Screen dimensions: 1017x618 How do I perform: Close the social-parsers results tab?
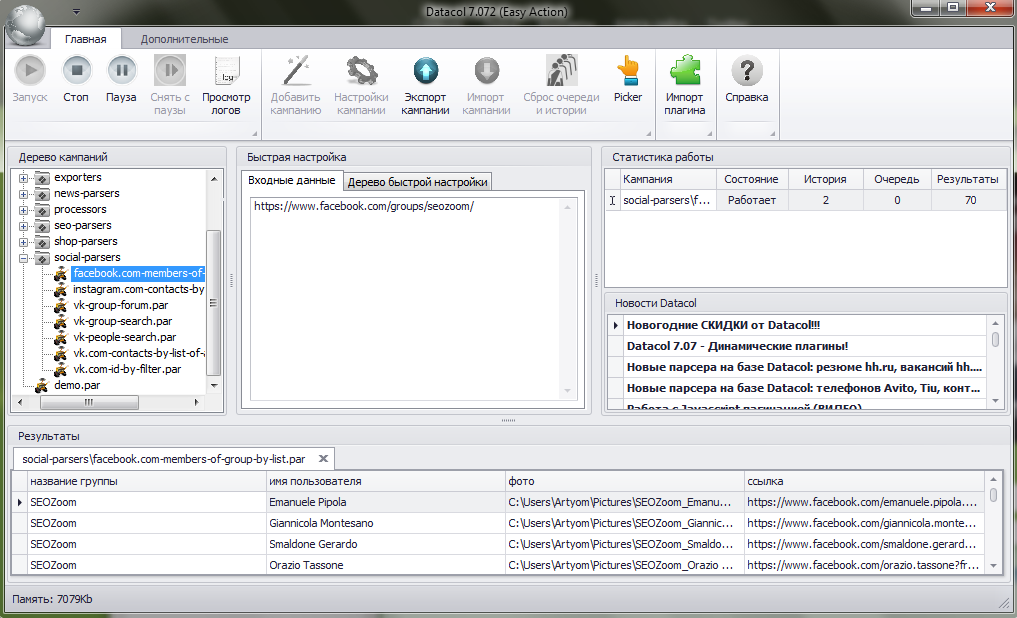pyautogui.click(x=323, y=458)
